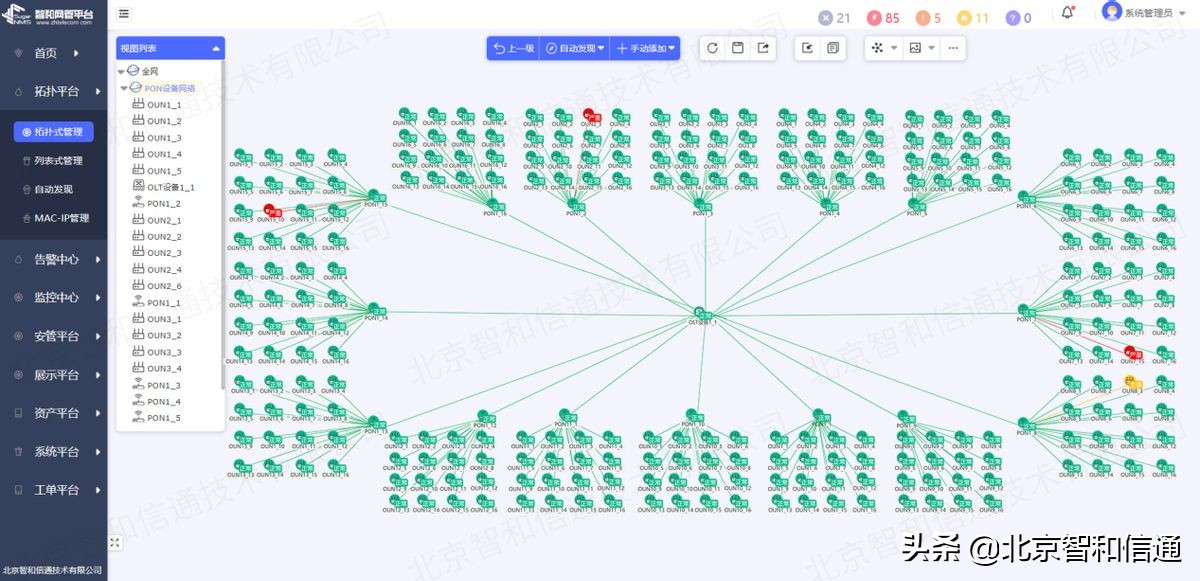
Task: Expand 展示平台 sidebar menu
Action: (56, 375)
